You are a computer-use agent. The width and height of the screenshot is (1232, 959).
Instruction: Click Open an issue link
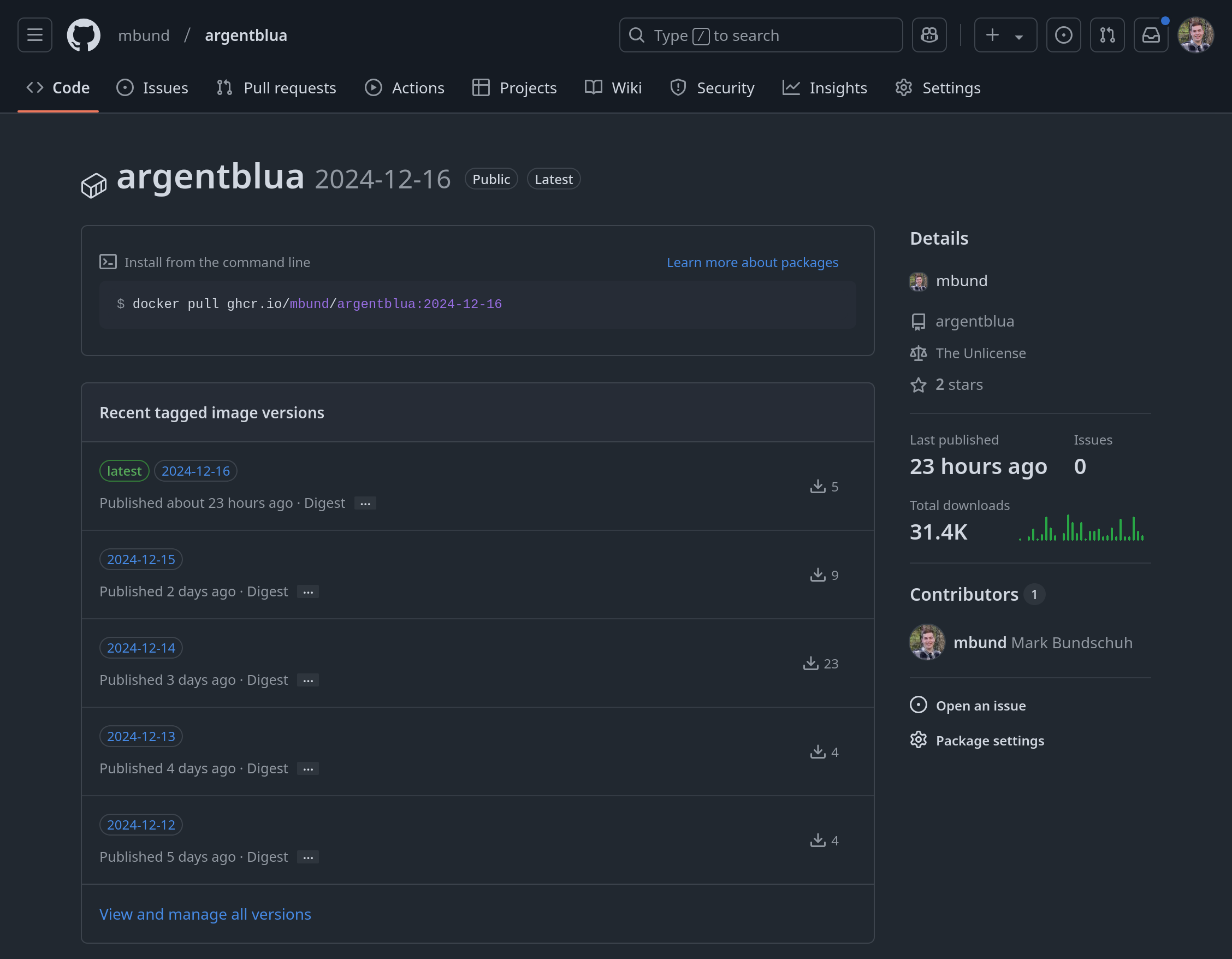click(x=981, y=706)
